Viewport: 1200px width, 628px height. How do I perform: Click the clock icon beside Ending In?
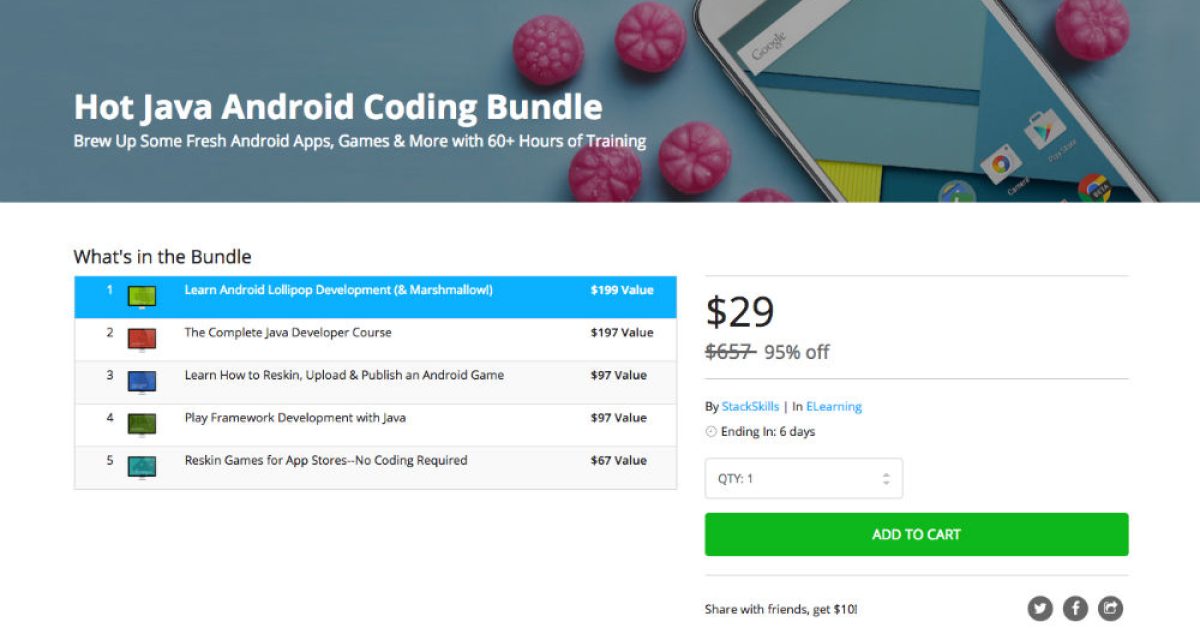point(712,431)
